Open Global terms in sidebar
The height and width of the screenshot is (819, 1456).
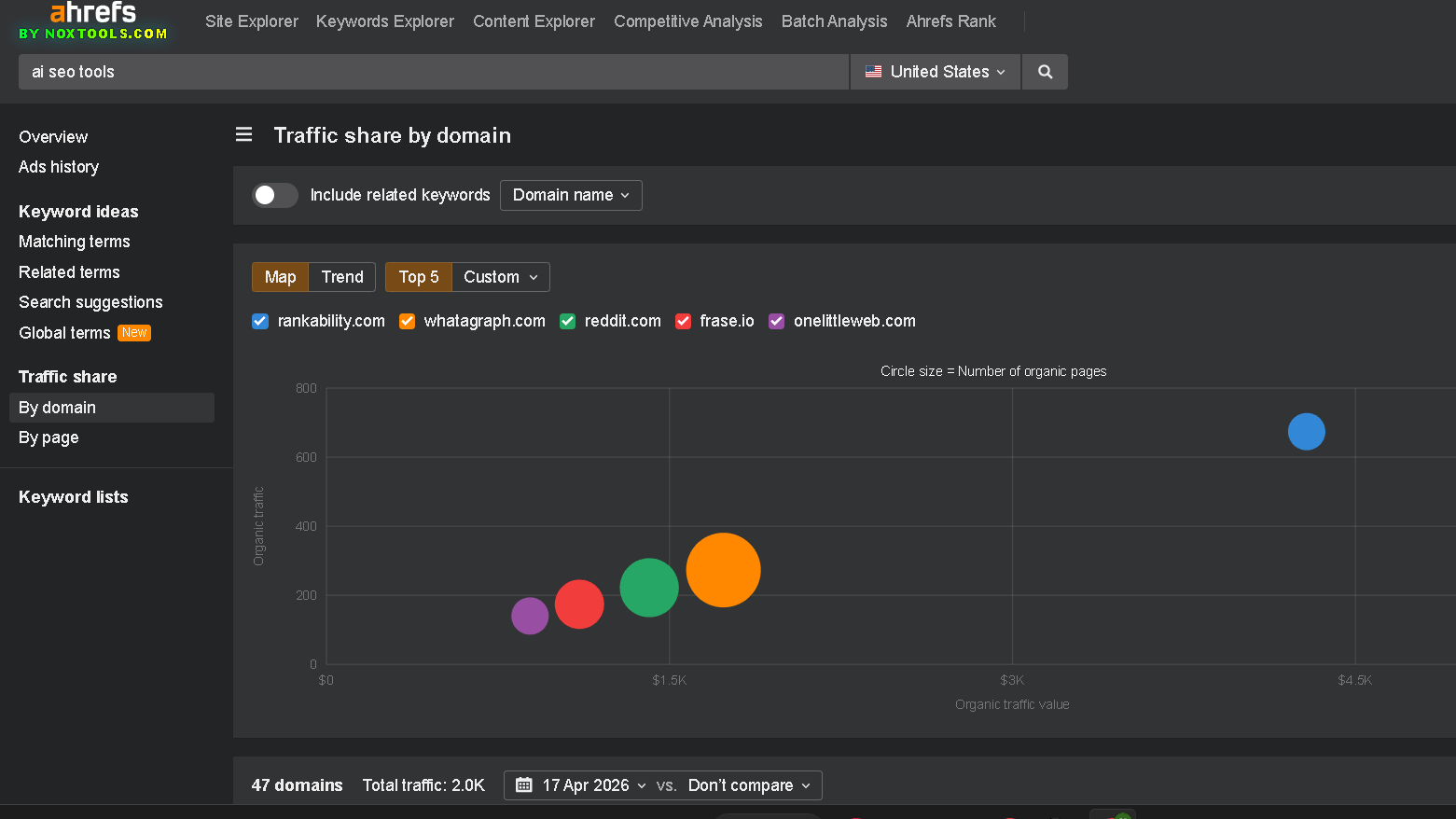click(64, 333)
